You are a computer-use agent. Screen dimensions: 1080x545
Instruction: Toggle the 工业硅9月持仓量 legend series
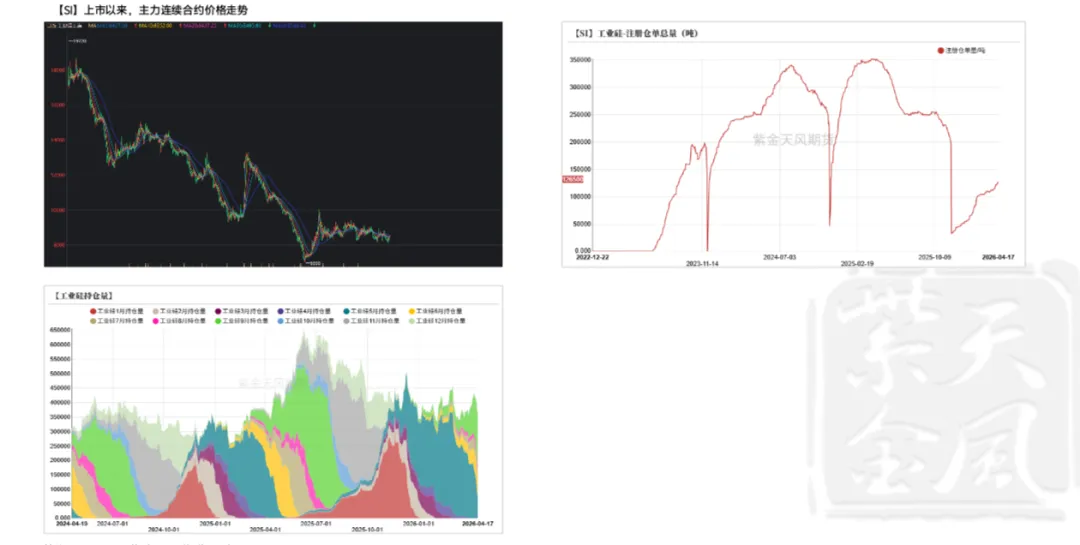click(242, 321)
